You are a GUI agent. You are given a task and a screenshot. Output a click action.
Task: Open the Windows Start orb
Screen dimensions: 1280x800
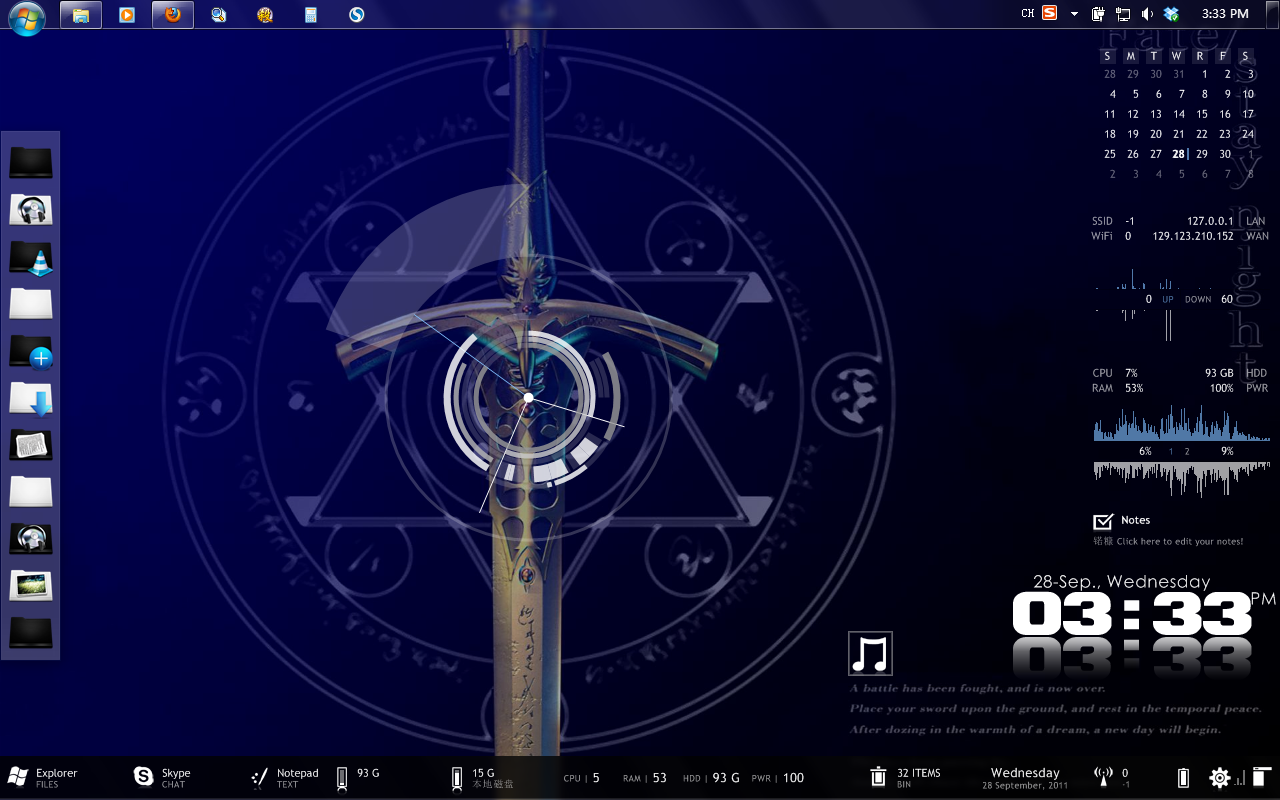click(x=26, y=16)
